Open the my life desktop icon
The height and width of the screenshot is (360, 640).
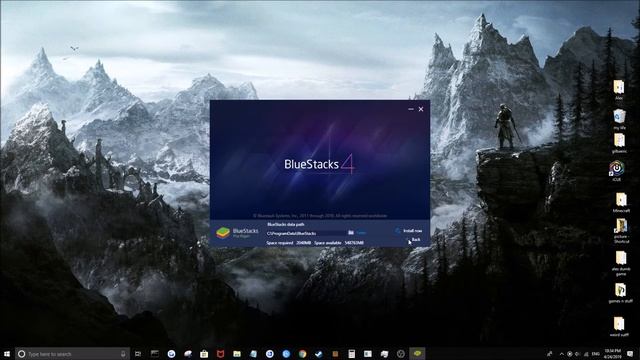[x=619, y=119]
